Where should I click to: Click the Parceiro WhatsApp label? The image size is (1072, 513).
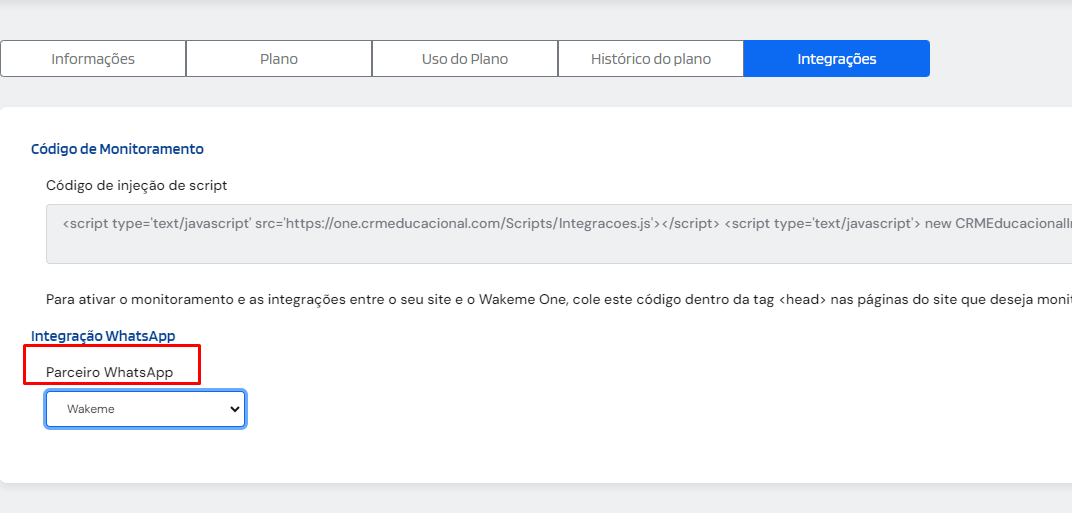(x=109, y=372)
